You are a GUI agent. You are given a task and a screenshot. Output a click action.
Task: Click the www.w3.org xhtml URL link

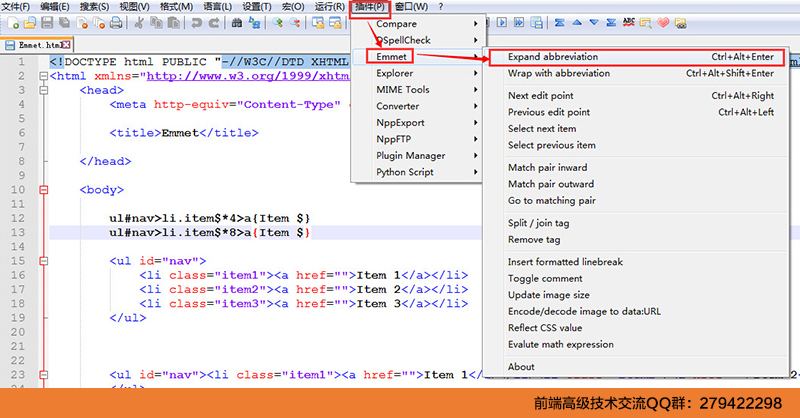(247, 76)
